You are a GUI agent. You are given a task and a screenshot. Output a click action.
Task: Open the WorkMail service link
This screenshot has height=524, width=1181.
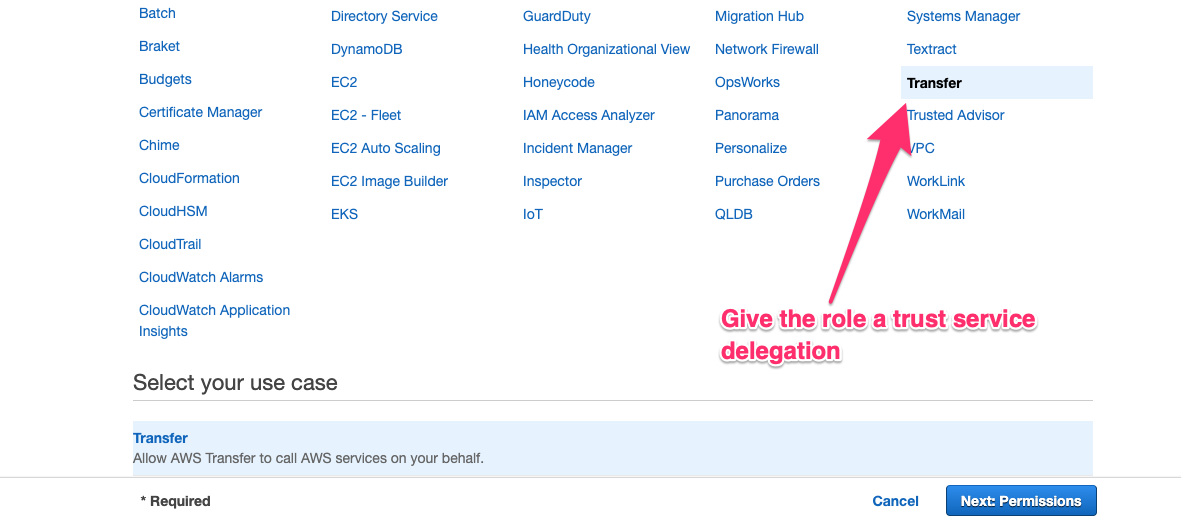click(935, 214)
